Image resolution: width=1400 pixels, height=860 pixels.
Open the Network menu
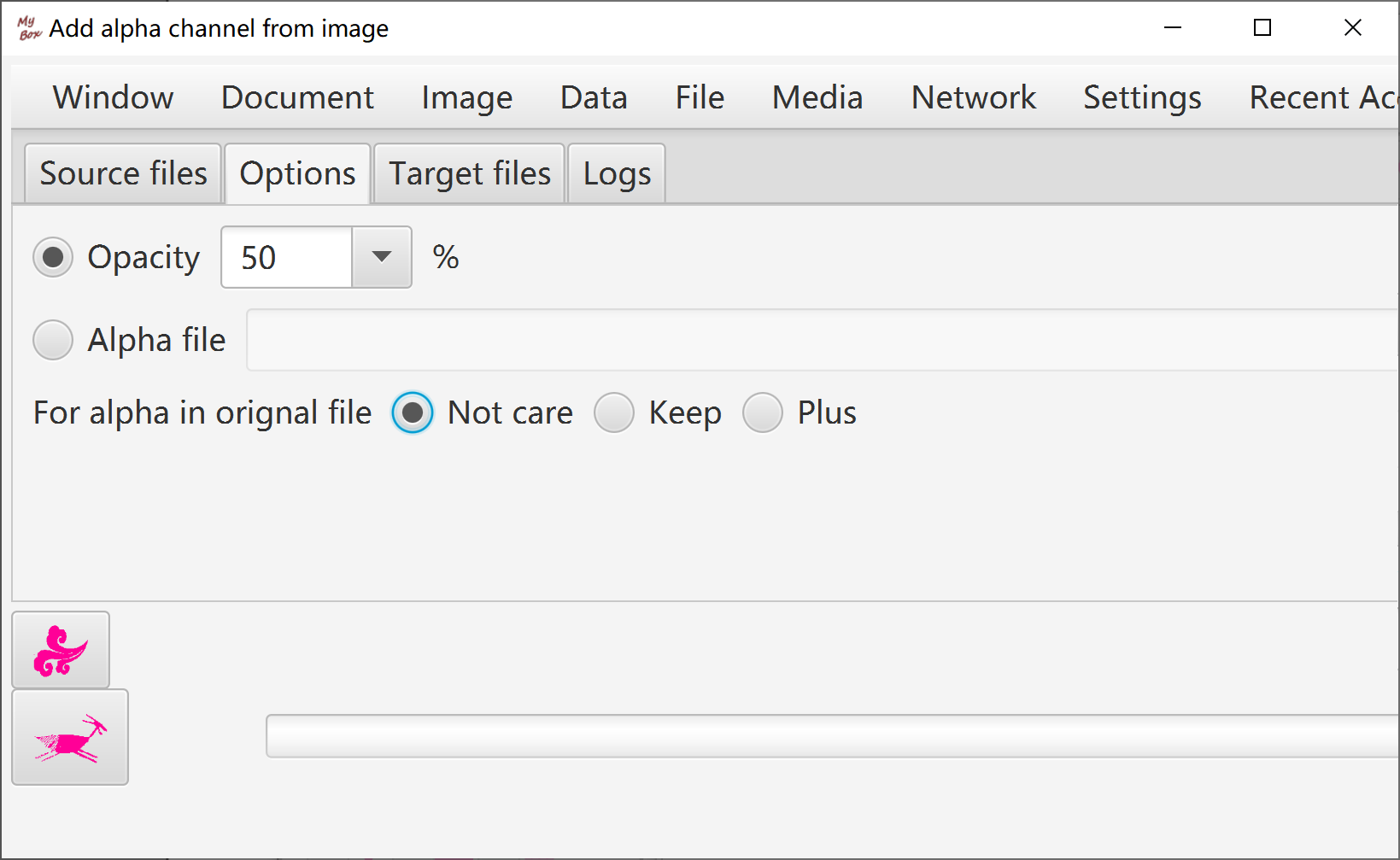pos(974,97)
